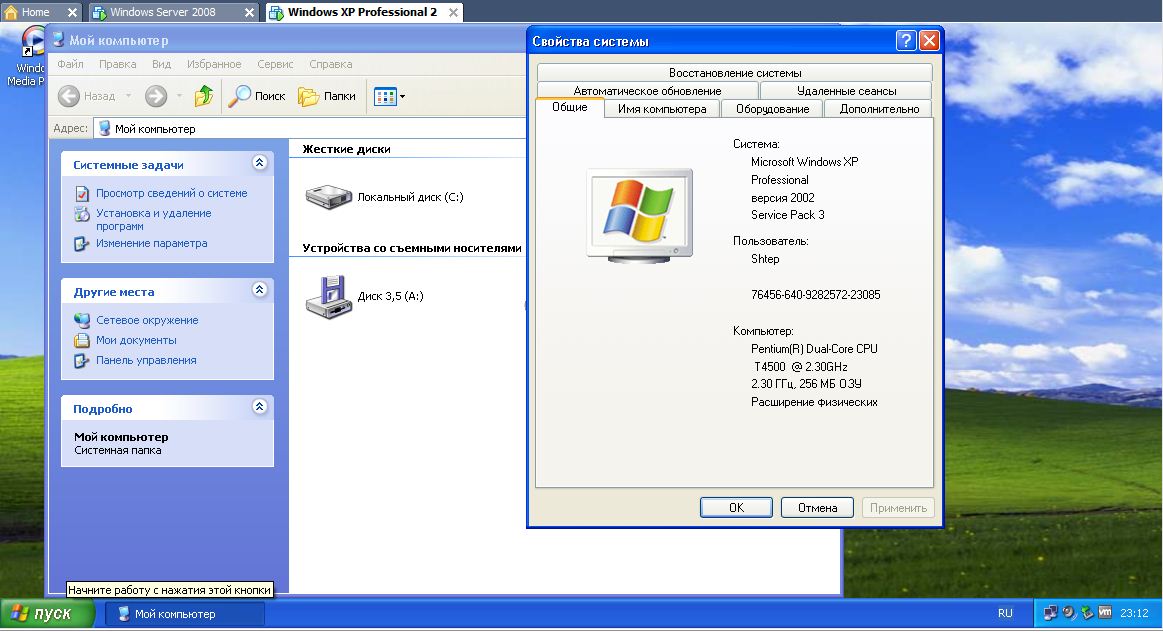
Task: Click the add/remove programs task icon
Action: point(82,214)
